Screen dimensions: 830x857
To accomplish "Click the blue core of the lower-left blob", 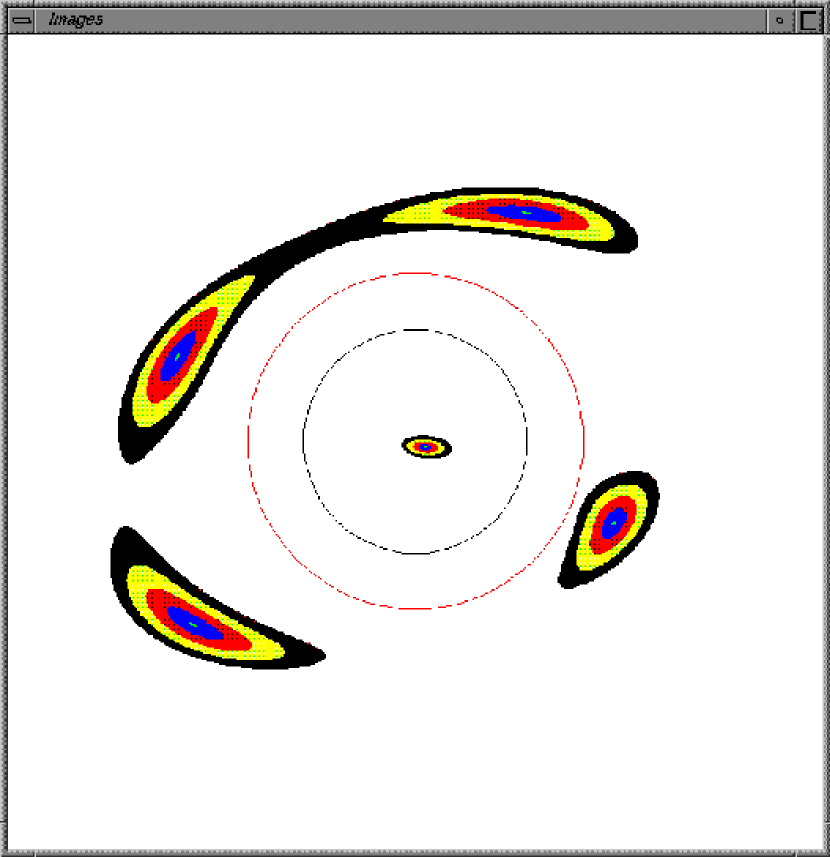I will (194, 622).
